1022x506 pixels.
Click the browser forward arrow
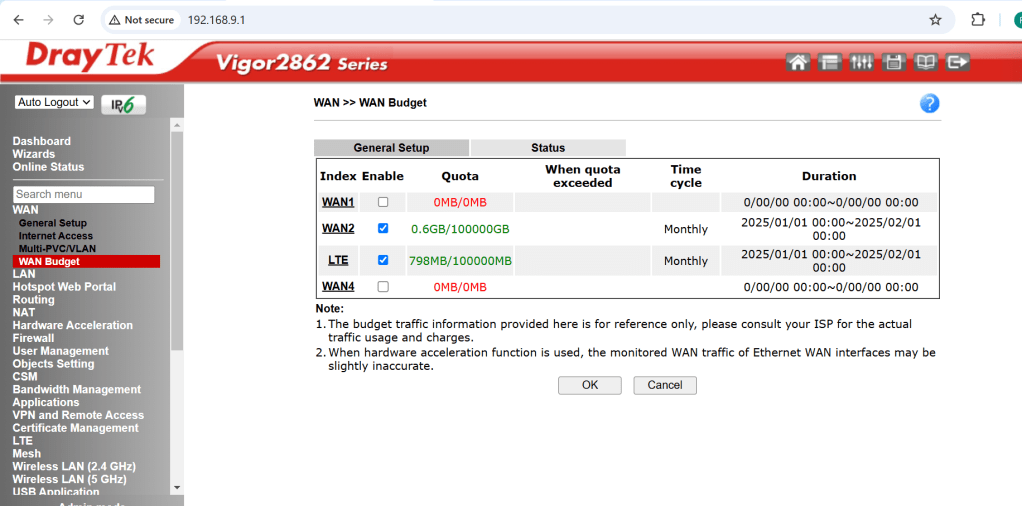coord(48,20)
